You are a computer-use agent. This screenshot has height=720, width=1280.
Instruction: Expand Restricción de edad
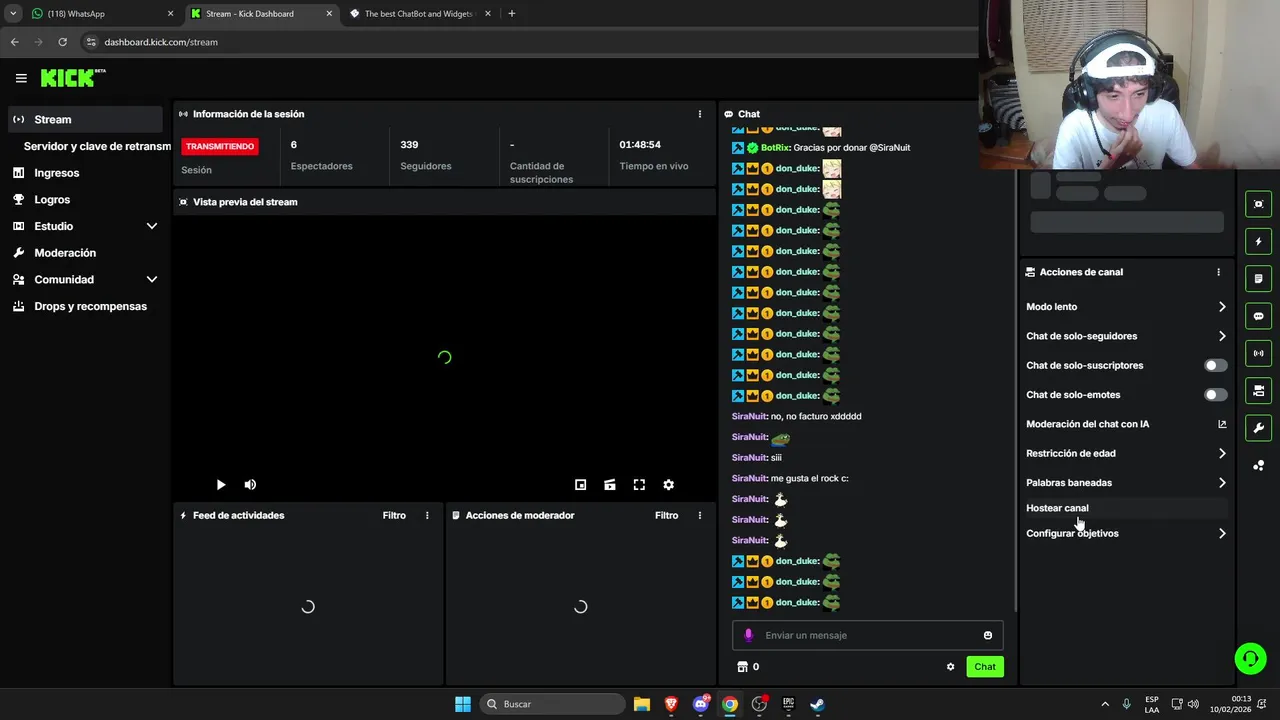[1126, 453]
